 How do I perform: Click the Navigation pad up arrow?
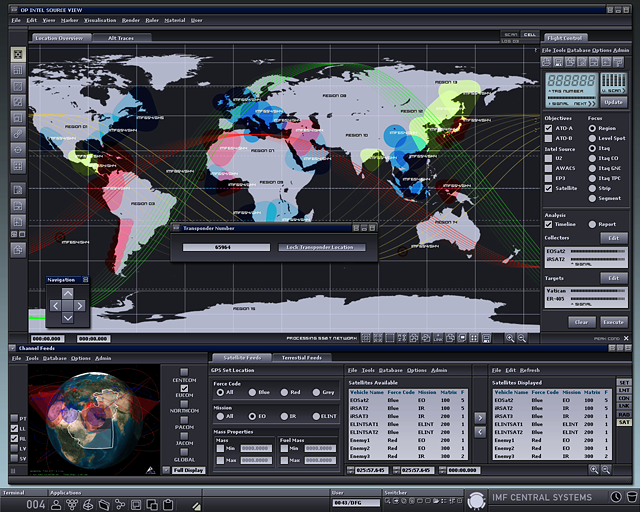67,293
